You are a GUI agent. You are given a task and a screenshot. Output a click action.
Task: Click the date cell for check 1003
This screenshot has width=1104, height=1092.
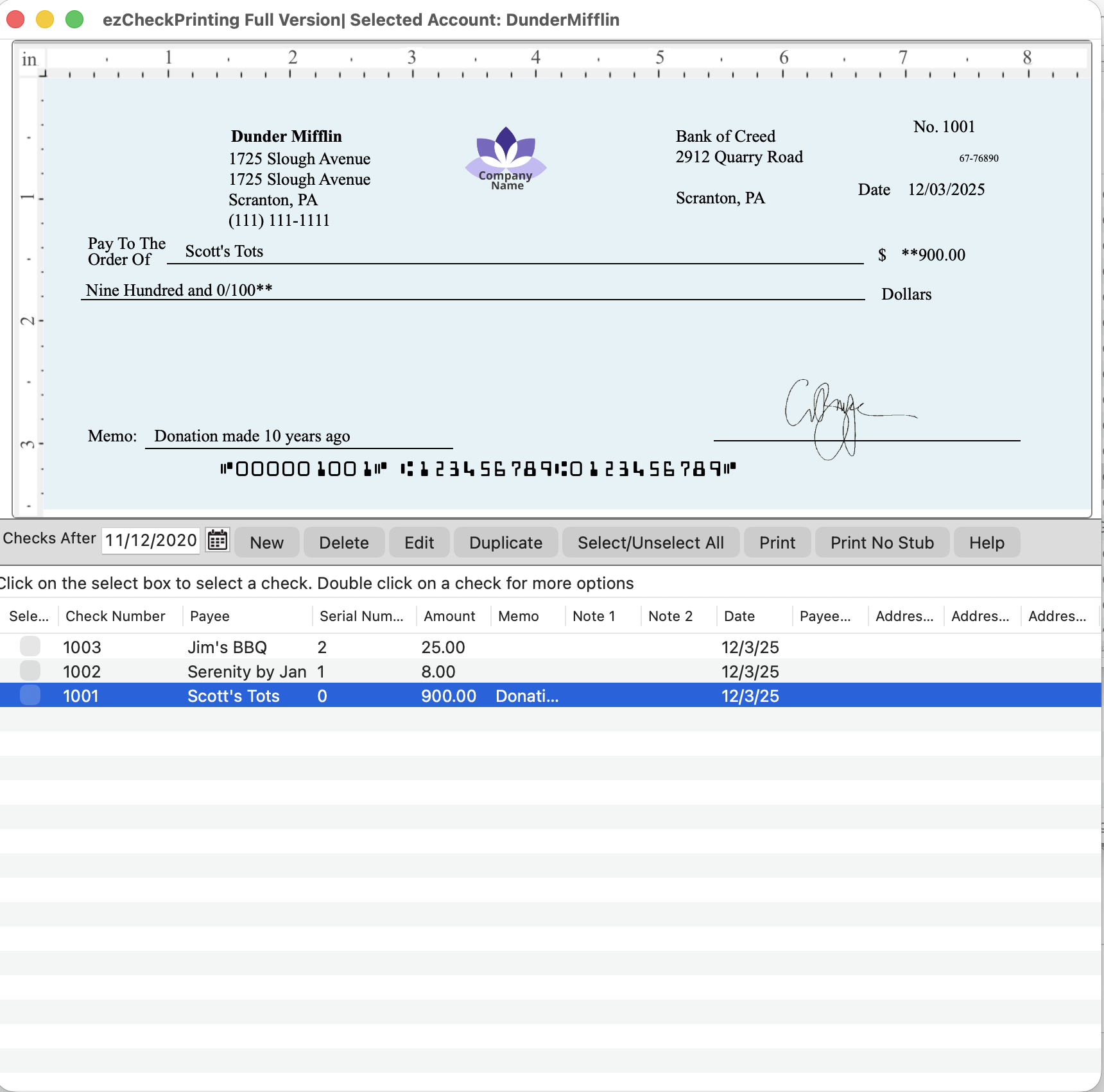[x=750, y=647]
